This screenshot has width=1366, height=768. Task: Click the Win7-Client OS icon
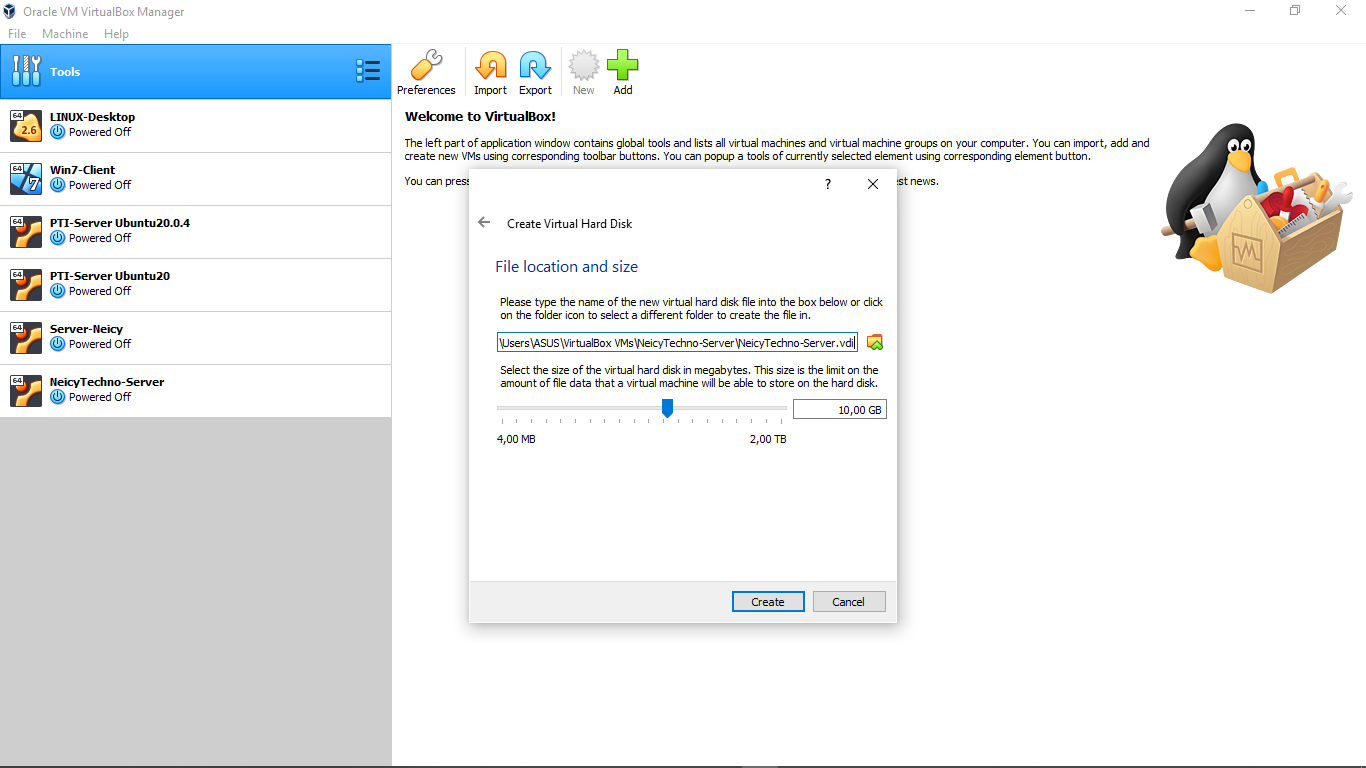tap(26, 179)
